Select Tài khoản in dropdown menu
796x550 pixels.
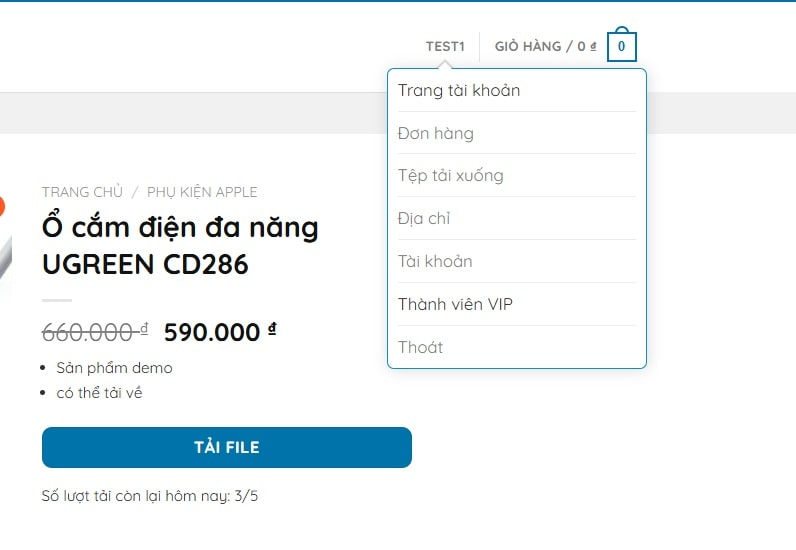(435, 261)
